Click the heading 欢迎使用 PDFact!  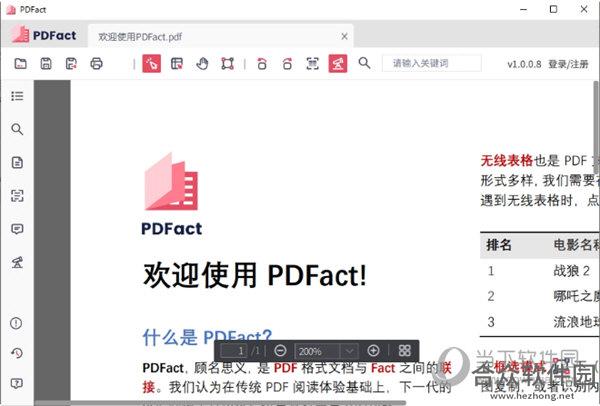point(255,275)
